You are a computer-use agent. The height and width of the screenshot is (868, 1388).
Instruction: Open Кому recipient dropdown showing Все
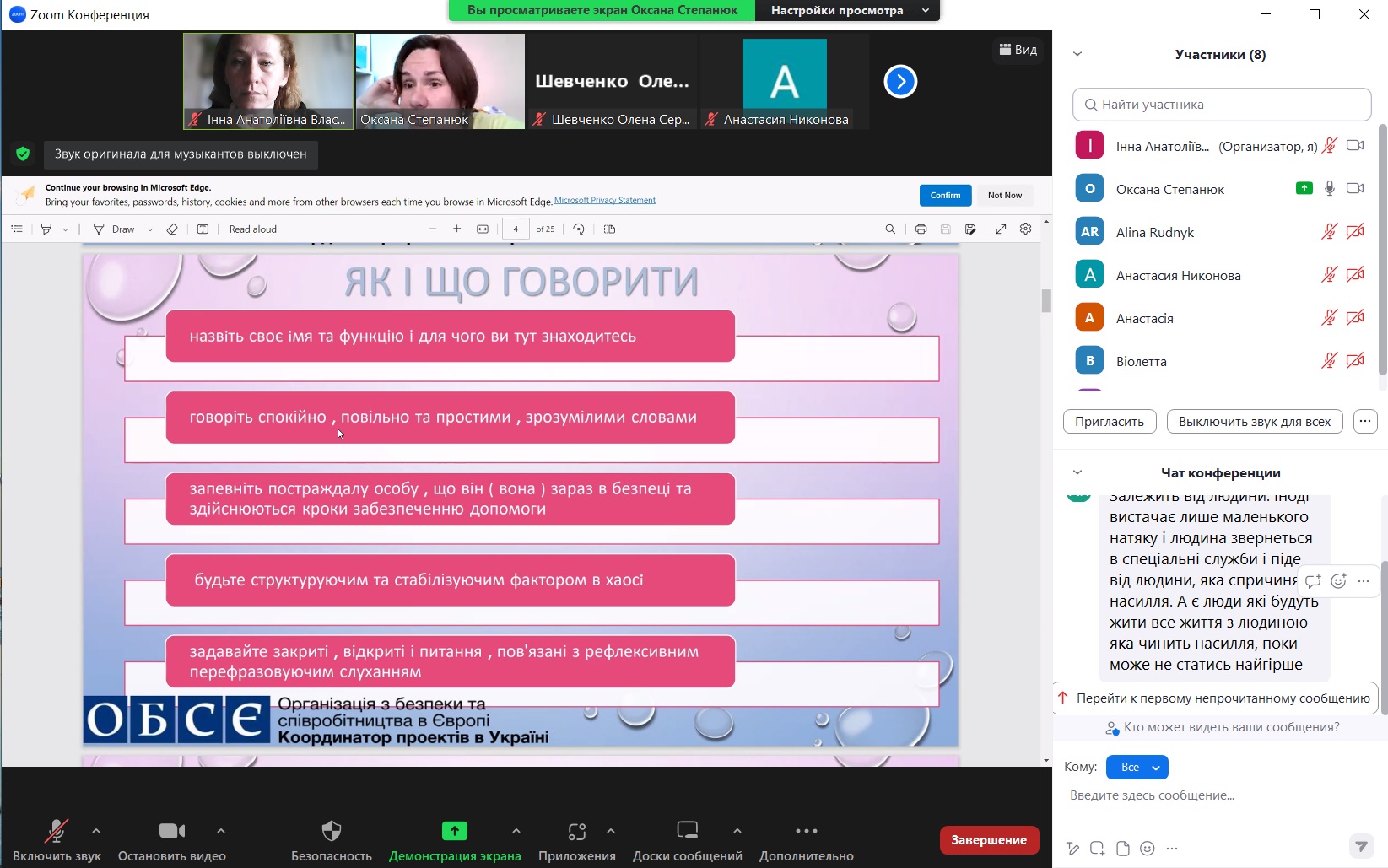(x=1137, y=767)
